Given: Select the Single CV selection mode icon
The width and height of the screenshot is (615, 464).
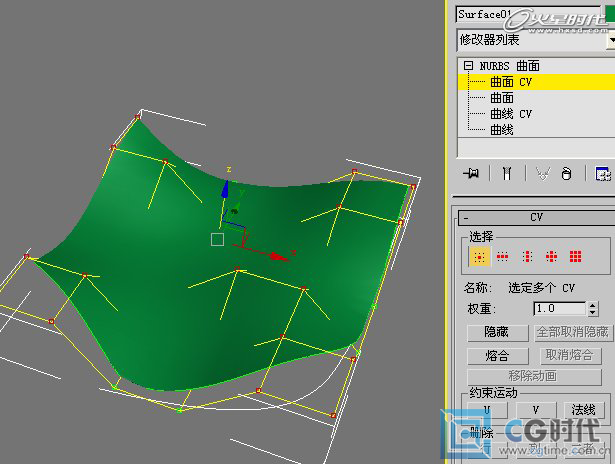Looking at the screenshot, I should 479,257.
